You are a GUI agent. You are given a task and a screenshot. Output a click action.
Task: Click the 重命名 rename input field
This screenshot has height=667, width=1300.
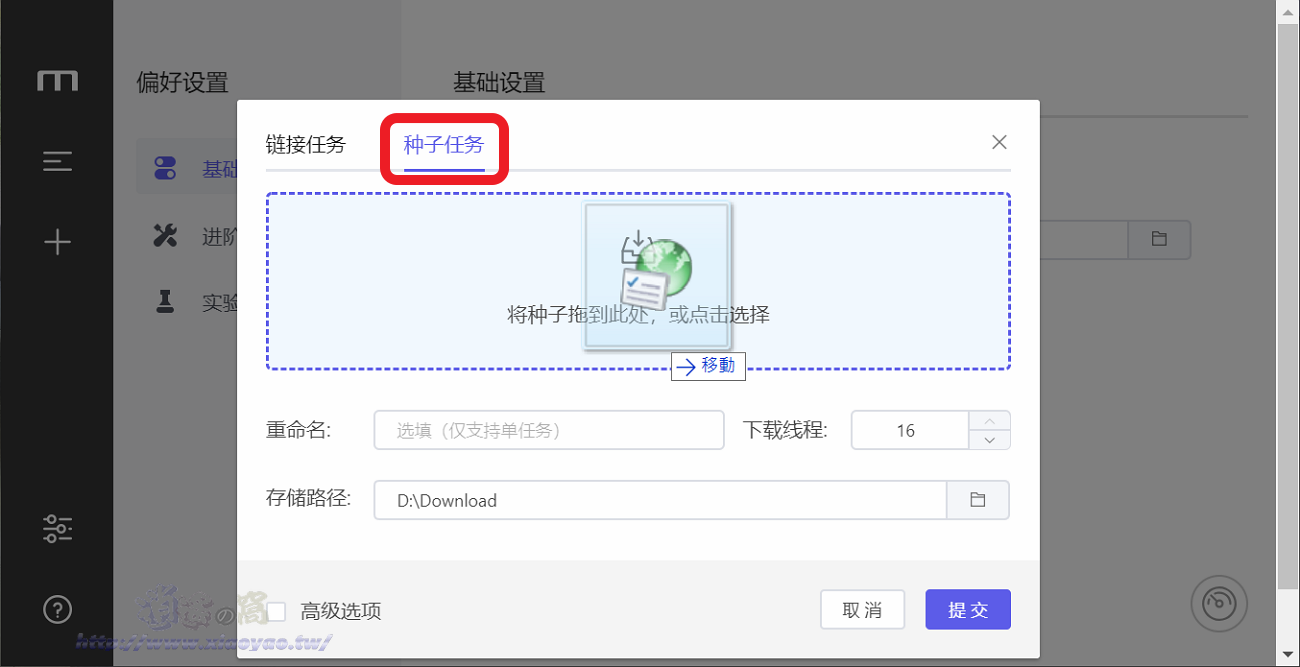[x=548, y=430]
